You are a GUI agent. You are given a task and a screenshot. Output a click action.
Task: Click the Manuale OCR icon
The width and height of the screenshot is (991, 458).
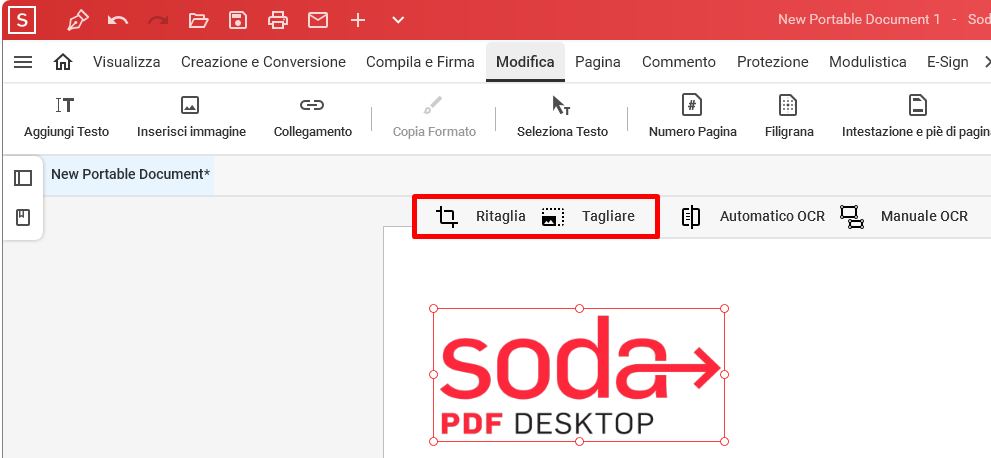(852, 217)
